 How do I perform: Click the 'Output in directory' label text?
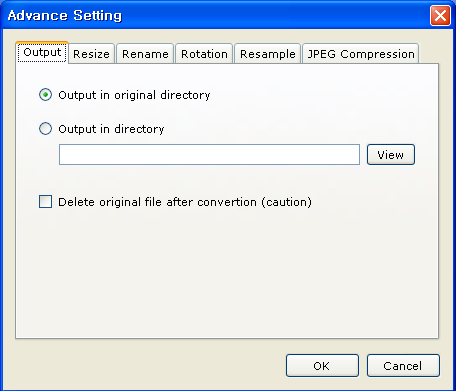[111, 129]
